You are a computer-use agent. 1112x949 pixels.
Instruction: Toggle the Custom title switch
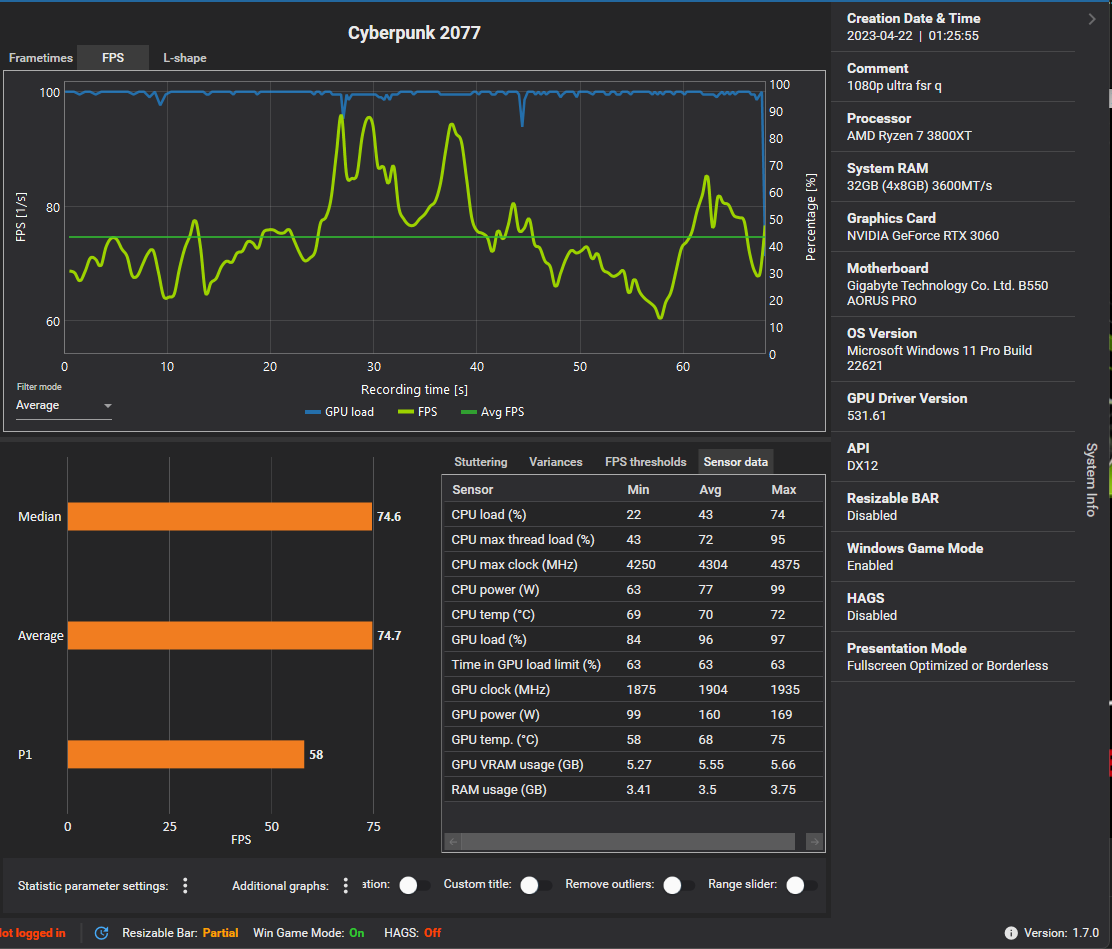click(x=535, y=885)
